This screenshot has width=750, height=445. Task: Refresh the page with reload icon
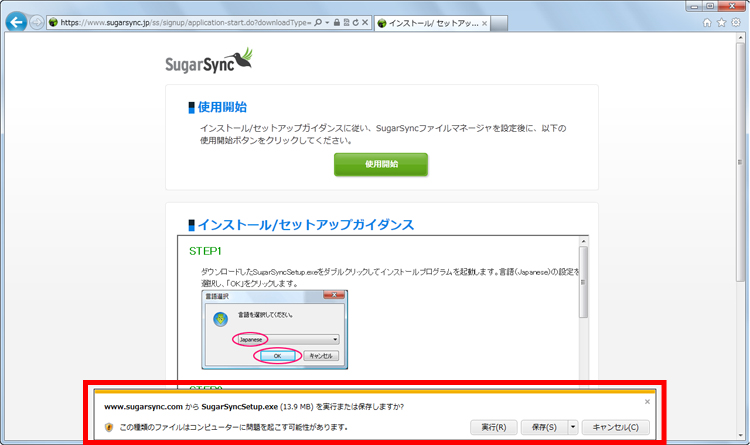point(355,22)
